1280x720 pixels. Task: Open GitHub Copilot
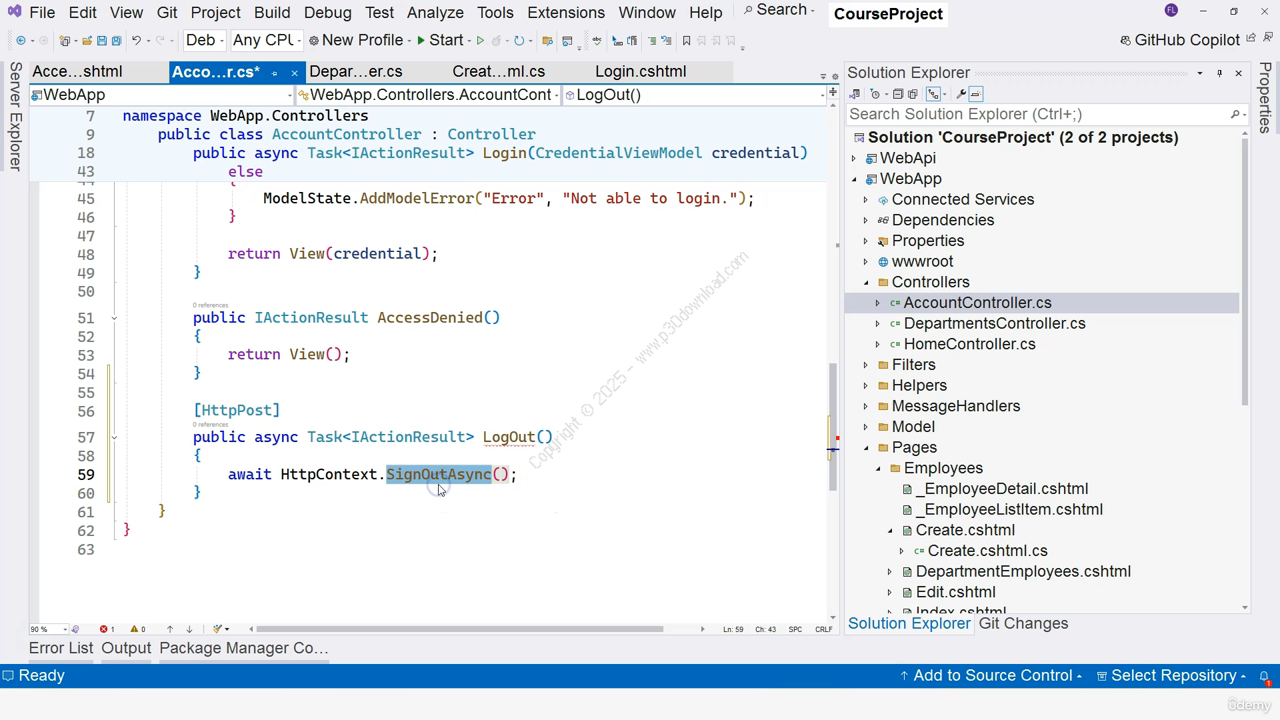[1180, 40]
